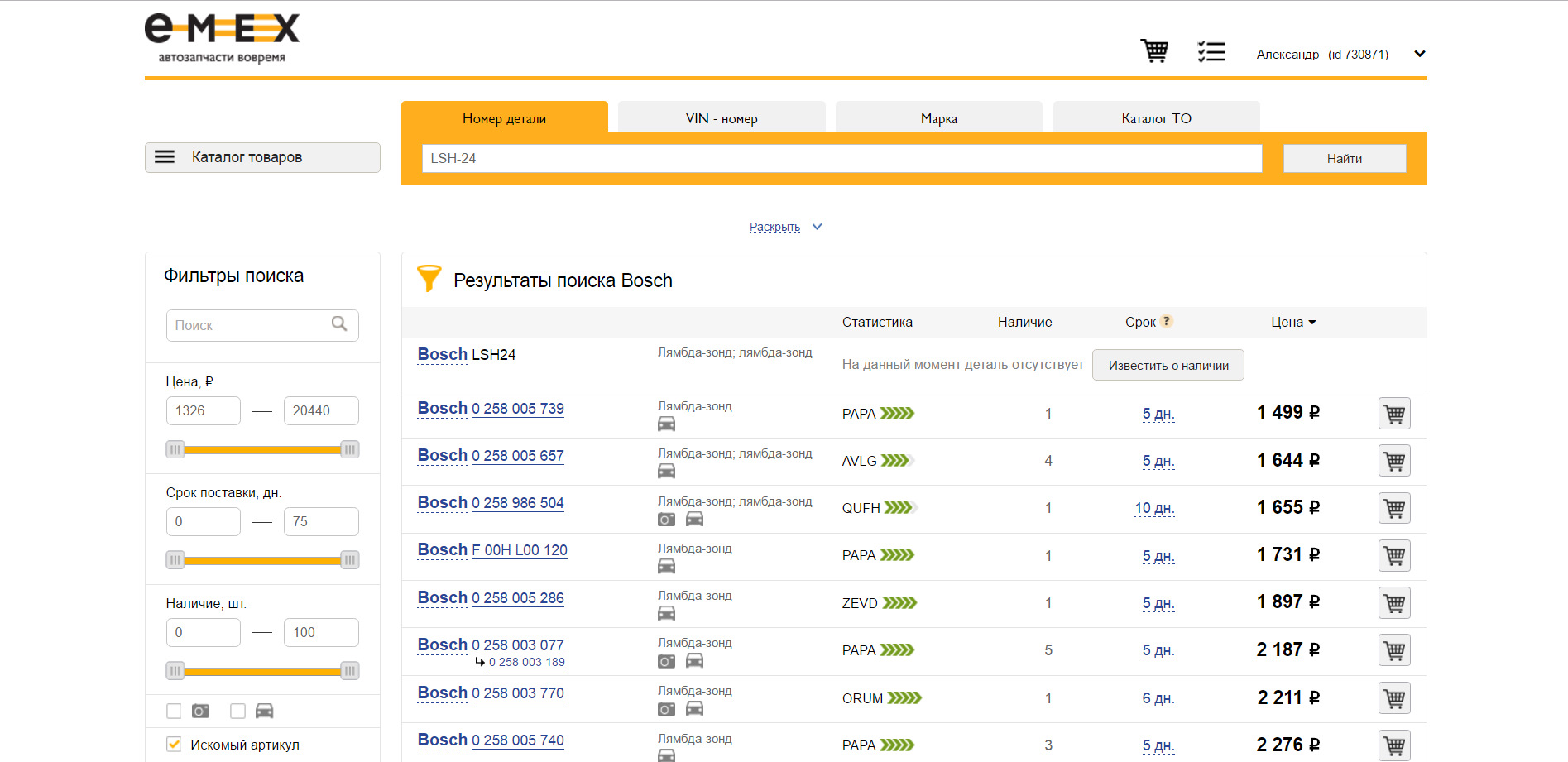The width and height of the screenshot is (1568, 762).
Task: View car applicability for 0 258 005 657
Action: coord(666,472)
